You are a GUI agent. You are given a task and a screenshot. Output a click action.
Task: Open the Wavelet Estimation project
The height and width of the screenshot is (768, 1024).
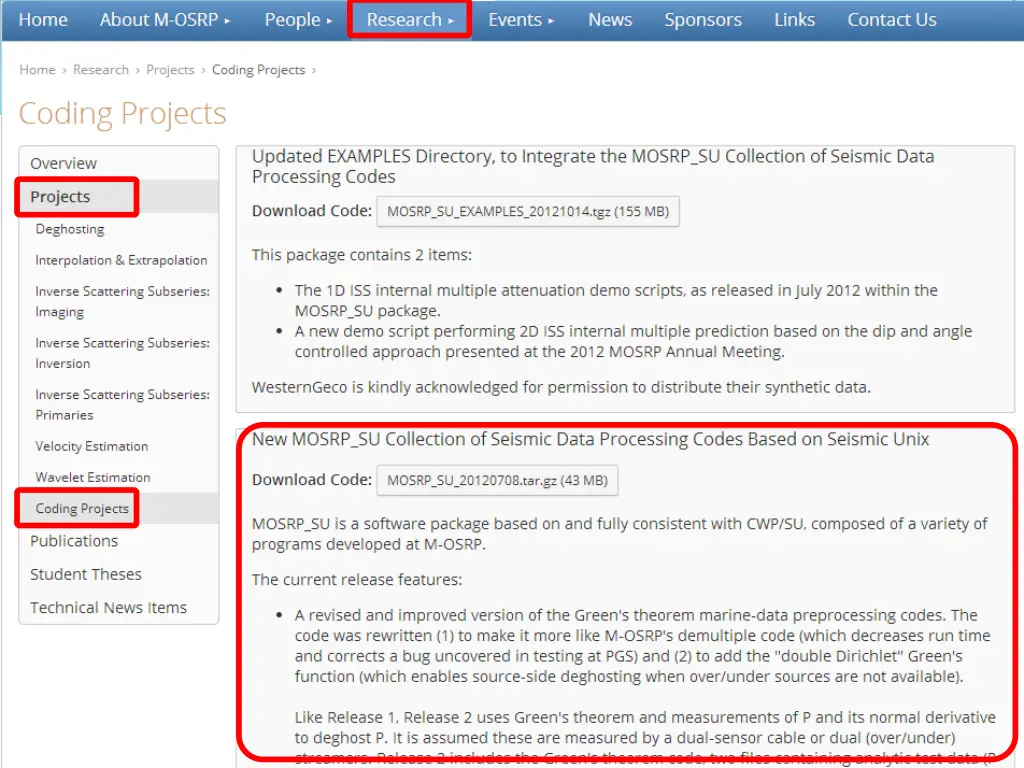tap(93, 478)
